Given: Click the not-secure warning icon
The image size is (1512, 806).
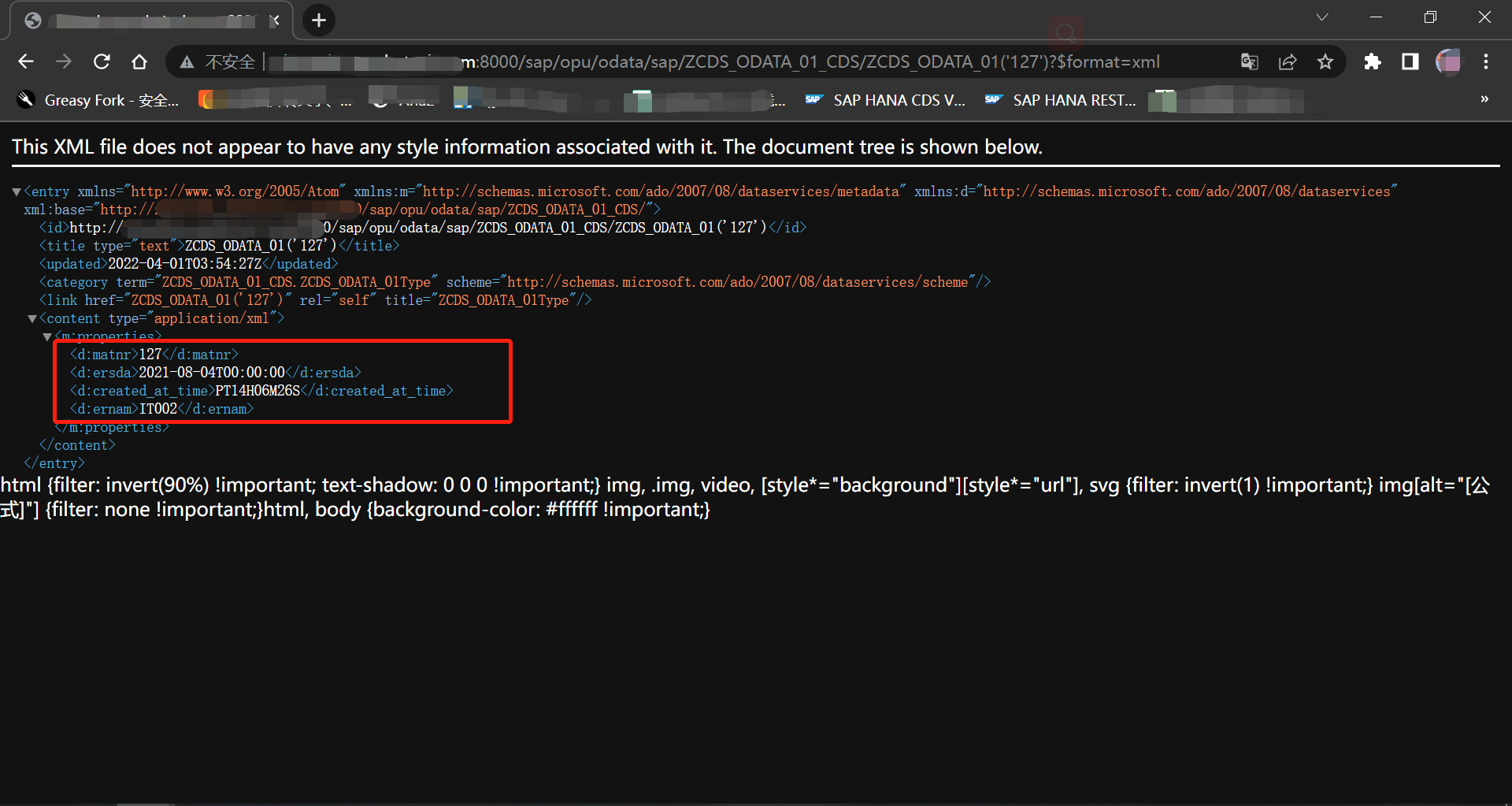Looking at the screenshot, I should pyautogui.click(x=187, y=61).
